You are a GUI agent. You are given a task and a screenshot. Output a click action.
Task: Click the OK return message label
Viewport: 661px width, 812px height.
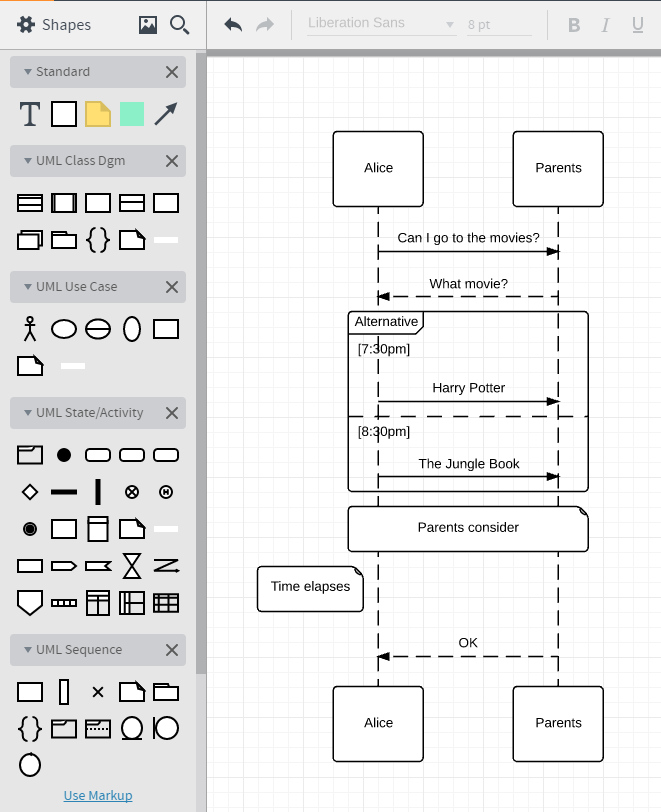click(468, 643)
